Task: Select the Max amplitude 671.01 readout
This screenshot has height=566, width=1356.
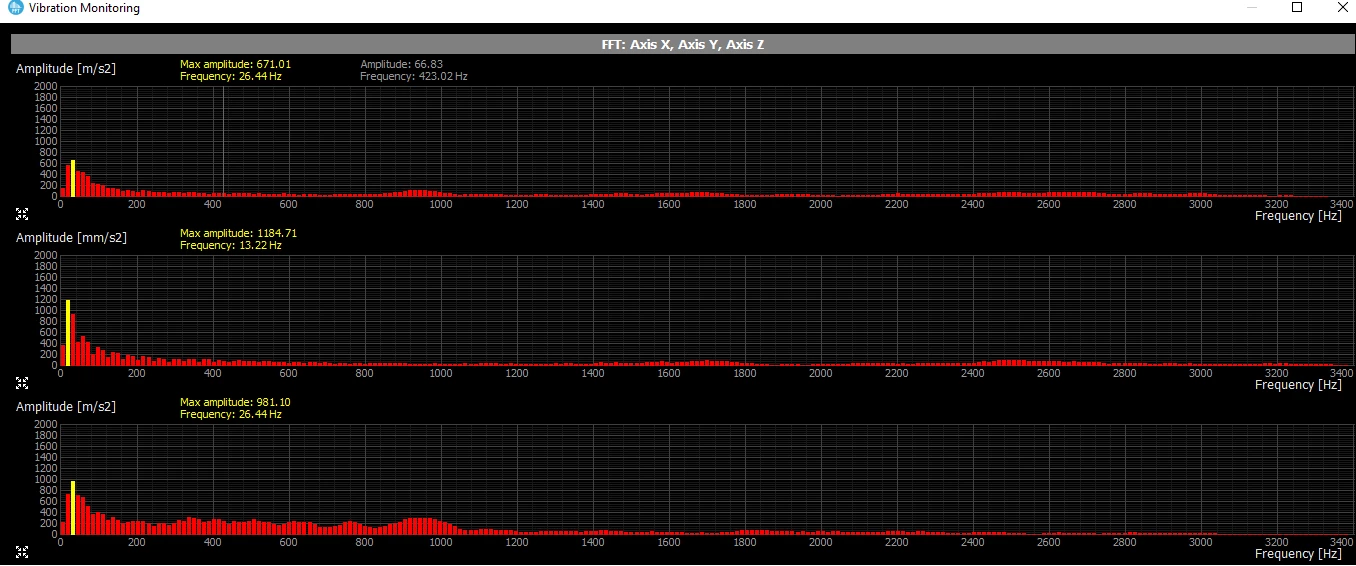Action: click(x=236, y=64)
